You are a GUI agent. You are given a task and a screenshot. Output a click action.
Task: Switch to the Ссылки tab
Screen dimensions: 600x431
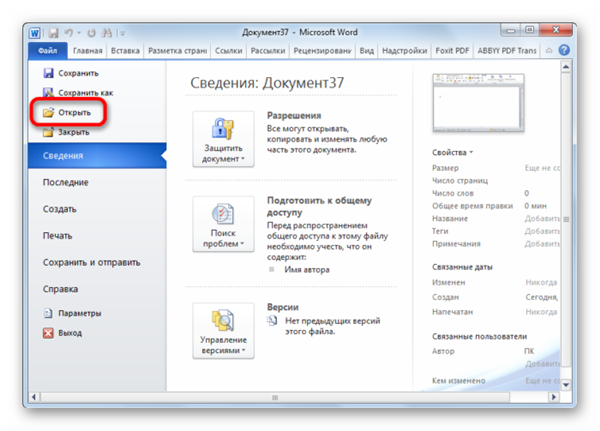(228, 51)
